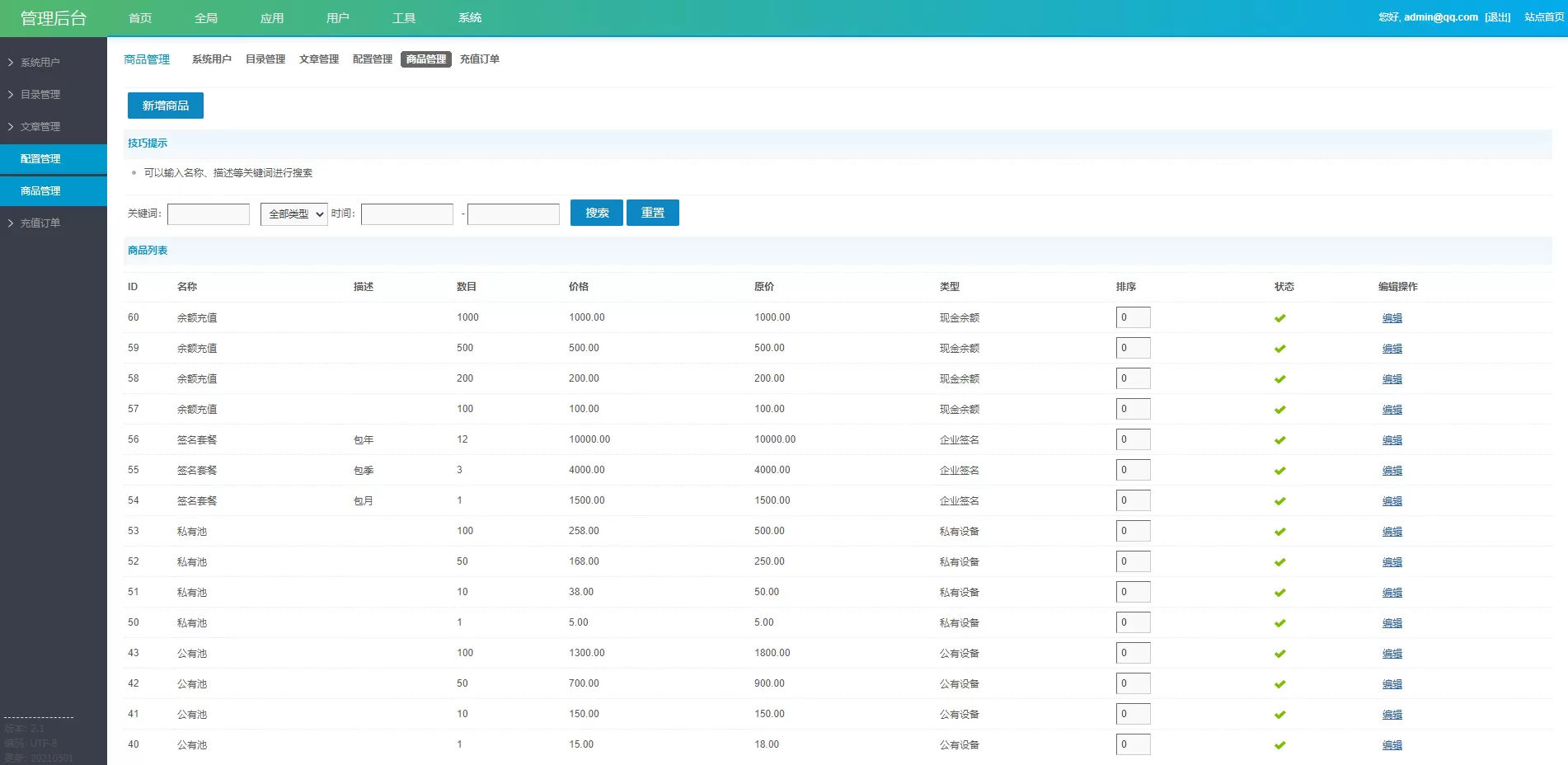Click 编辑 link for product ID 54
Viewport: 1568px width, 765px height.
[x=1392, y=501]
